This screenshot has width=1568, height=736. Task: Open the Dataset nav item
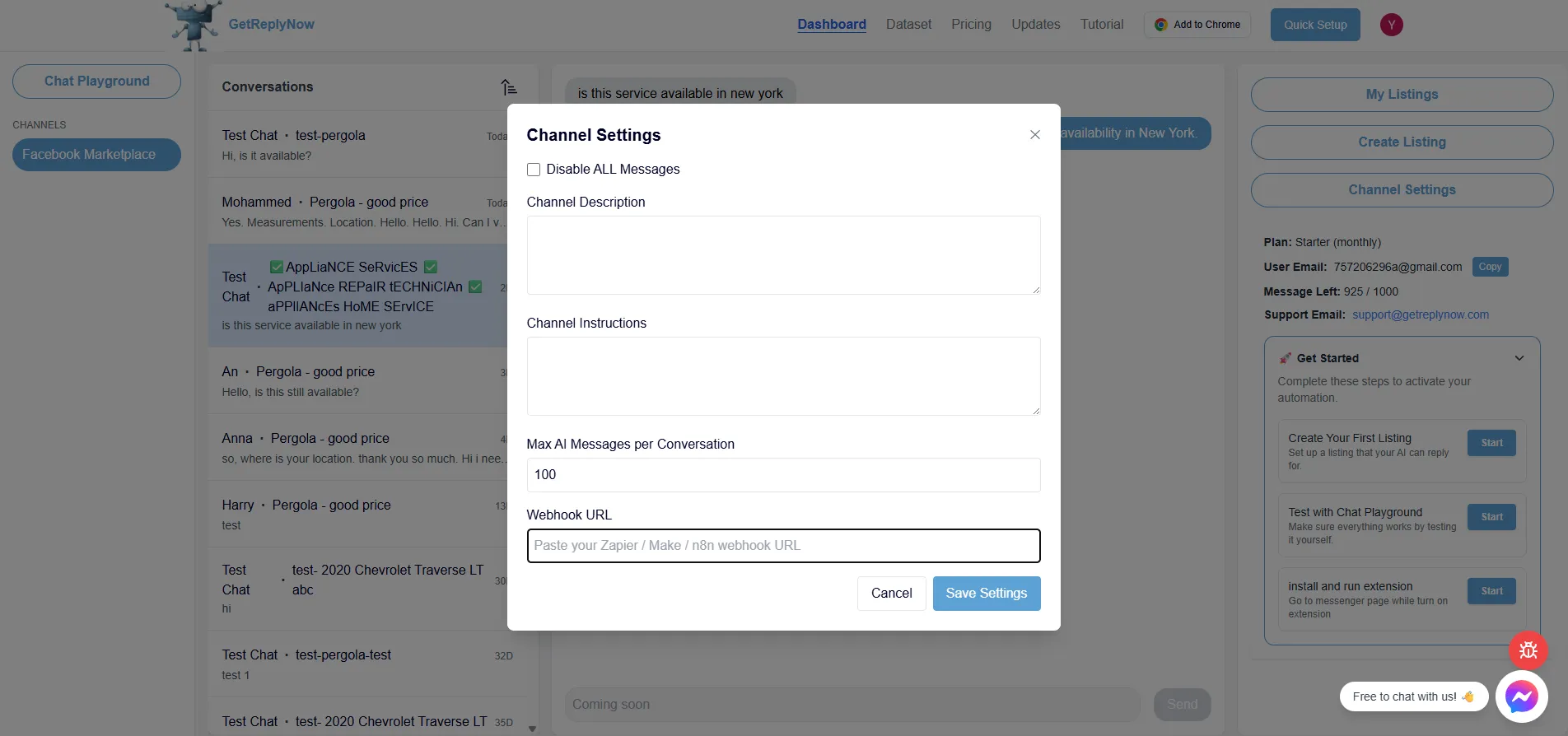point(908,25)
